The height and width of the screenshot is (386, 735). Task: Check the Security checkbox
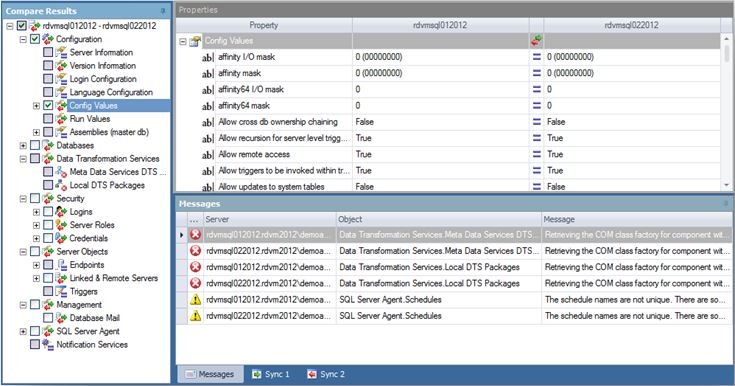click(x=35, y=198)
